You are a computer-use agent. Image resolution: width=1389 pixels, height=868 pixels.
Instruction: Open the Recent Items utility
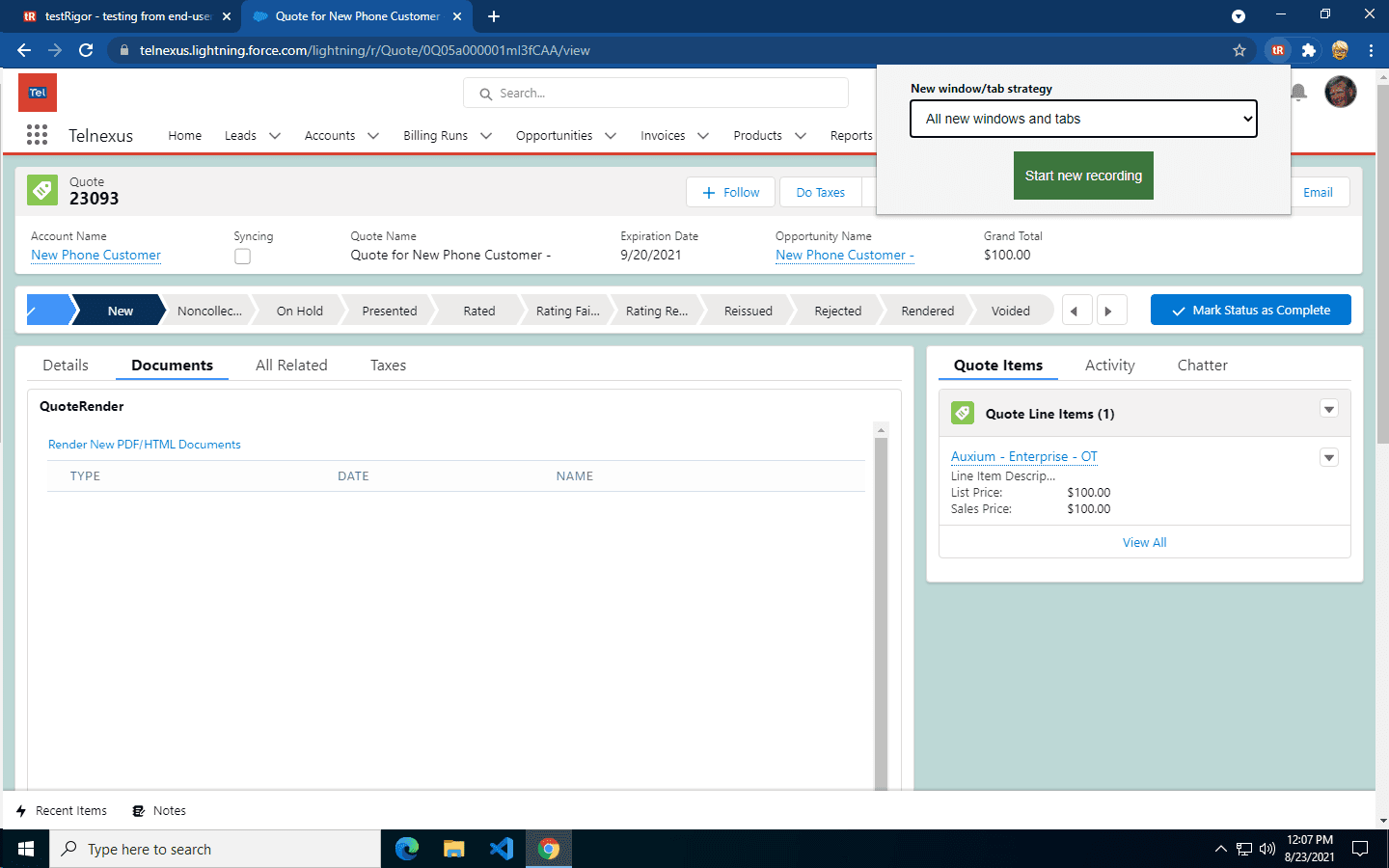[61, 810]
